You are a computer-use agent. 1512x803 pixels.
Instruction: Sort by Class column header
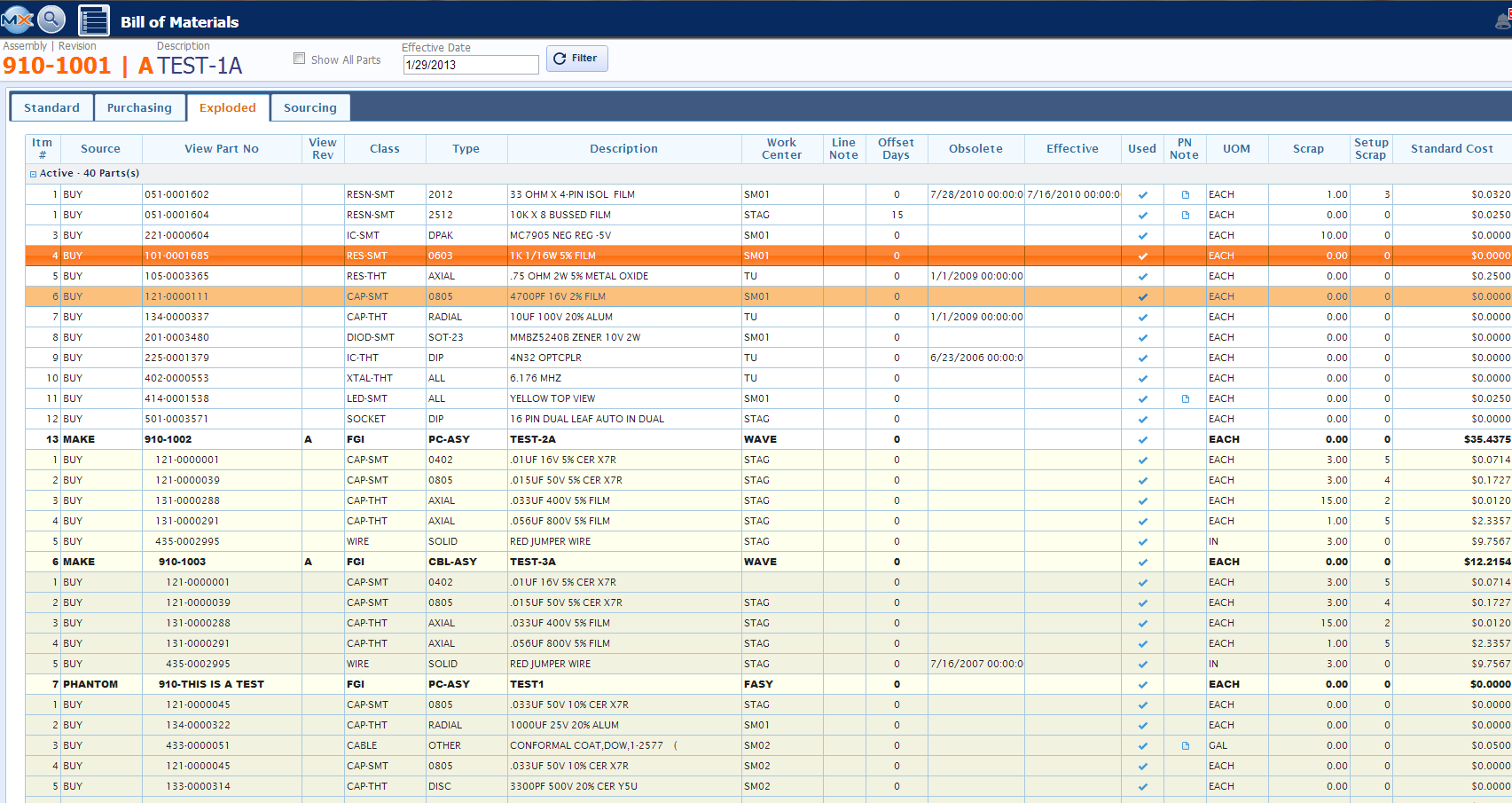pos(385,148)
